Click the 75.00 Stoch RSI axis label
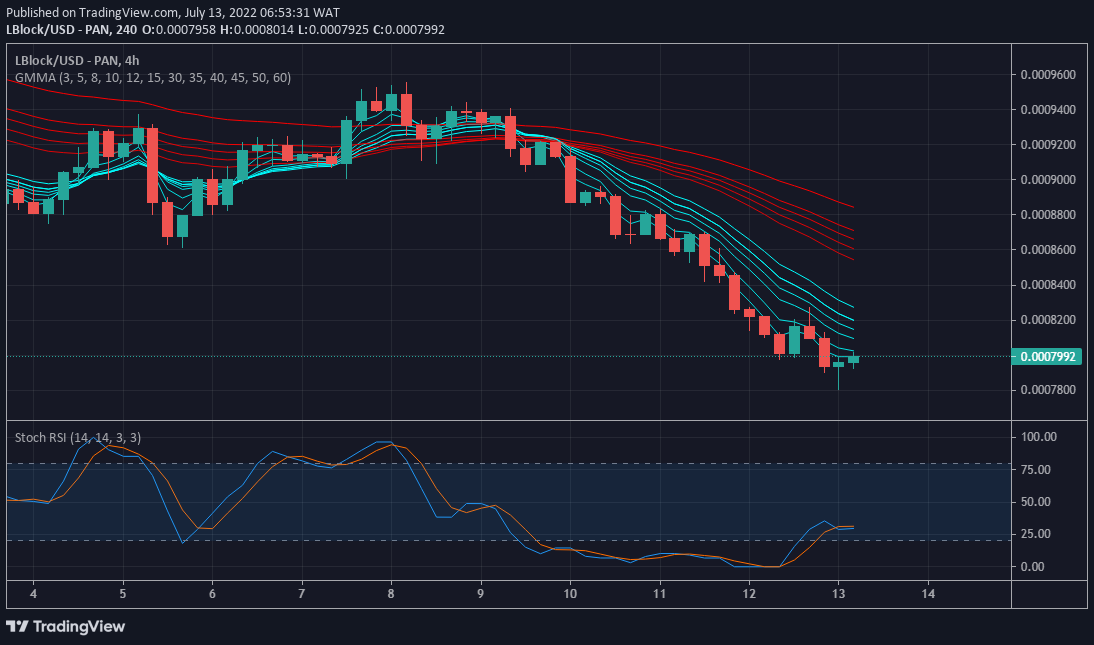 coord(1036,470)
